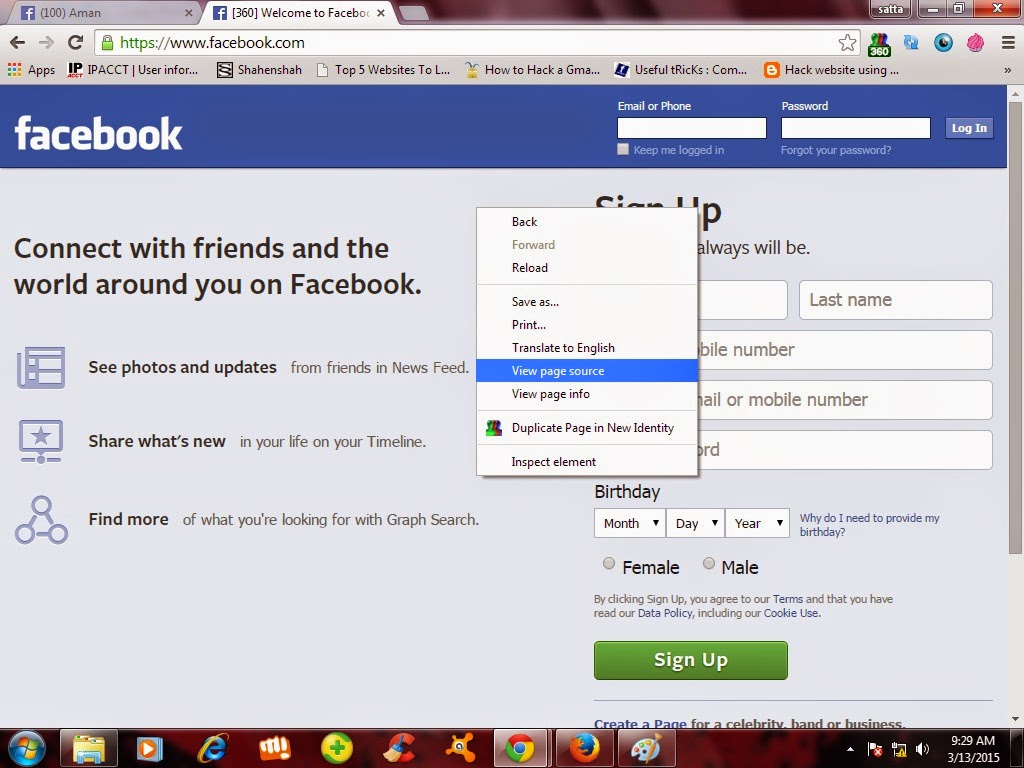Open Useful tRicKs bookmark

click(681, 70)
